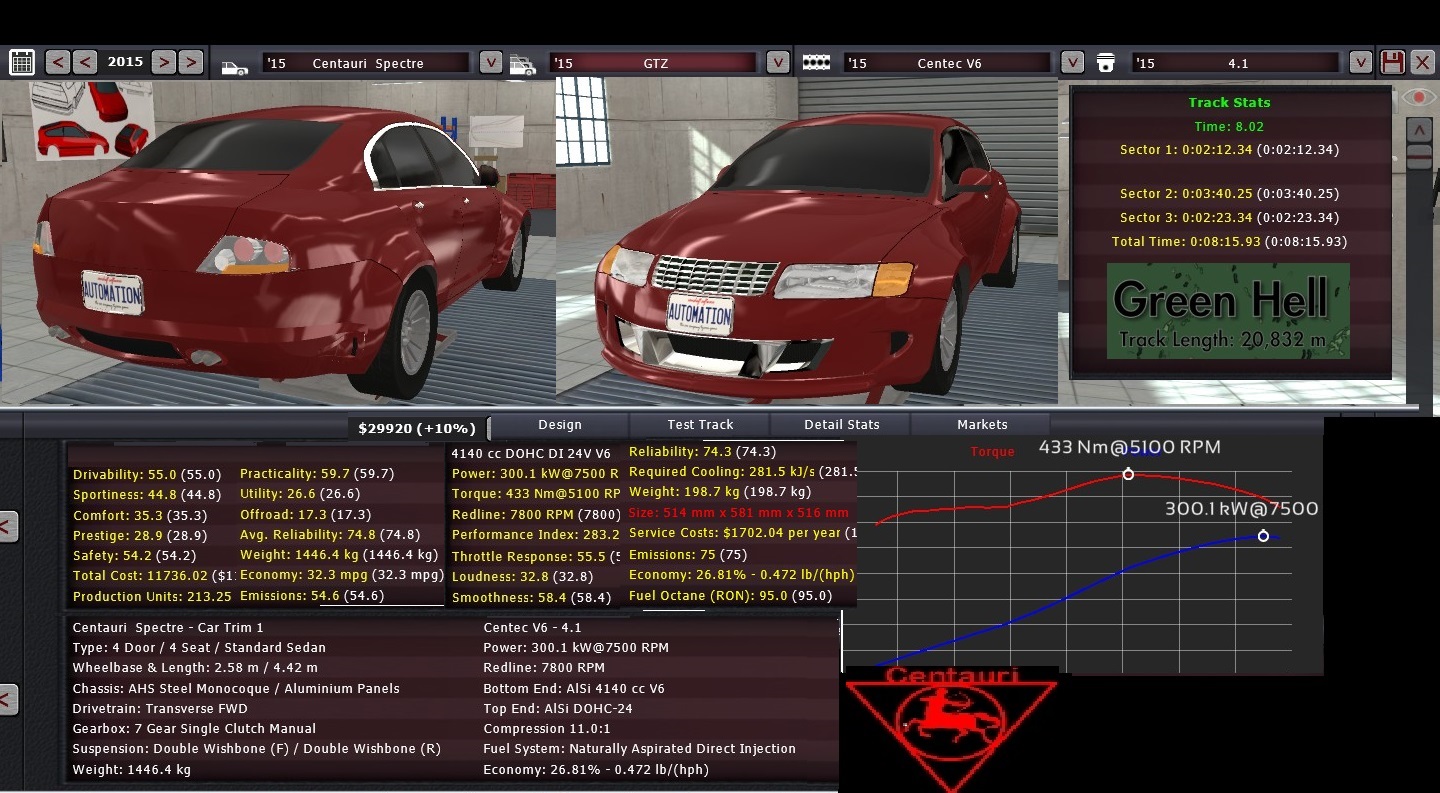Click the scrollbar handle beside Track Stats panel
Screen dimensions: 1440x793
(1419, 157)
